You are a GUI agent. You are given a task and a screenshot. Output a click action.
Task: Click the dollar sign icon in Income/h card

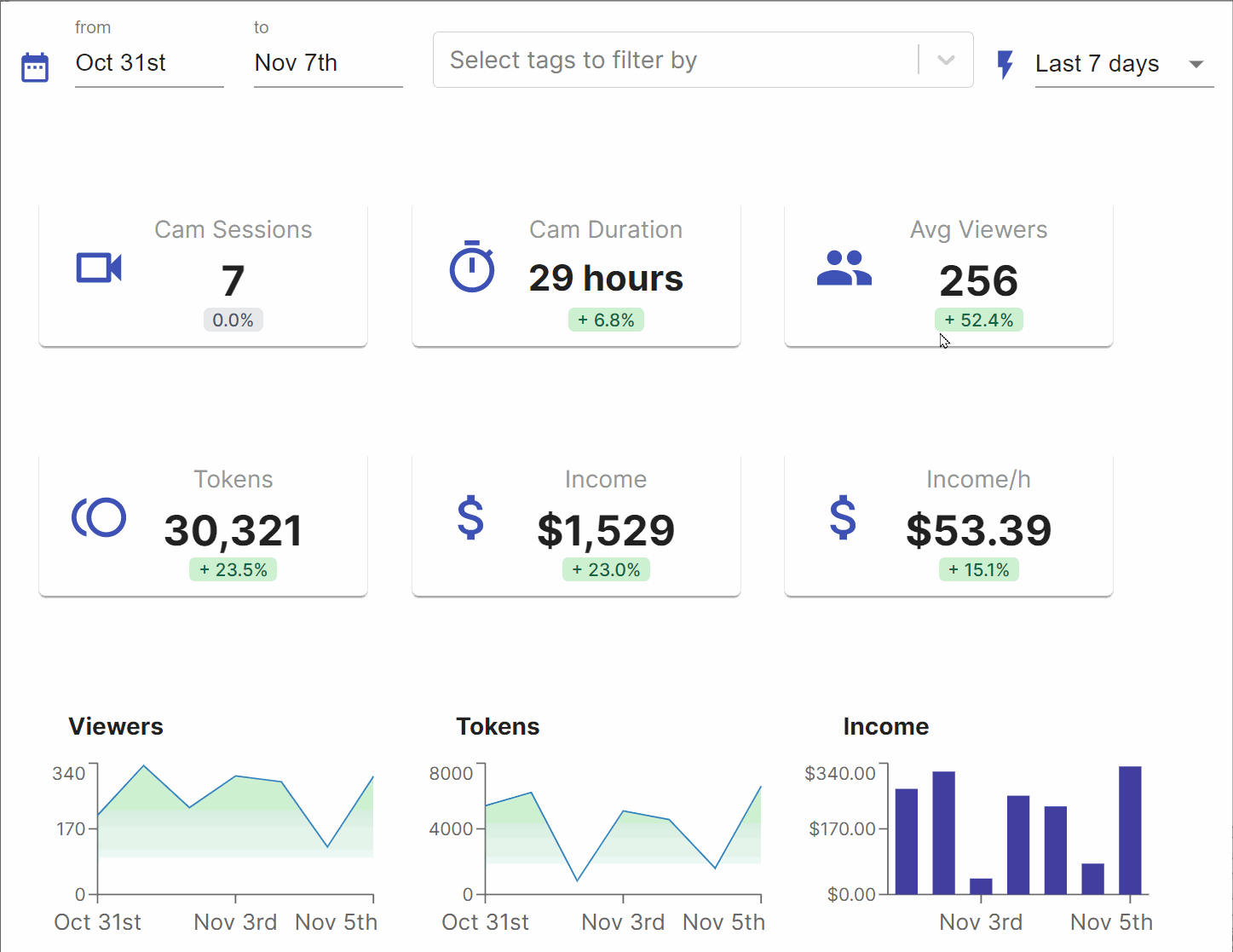point(843,517)
